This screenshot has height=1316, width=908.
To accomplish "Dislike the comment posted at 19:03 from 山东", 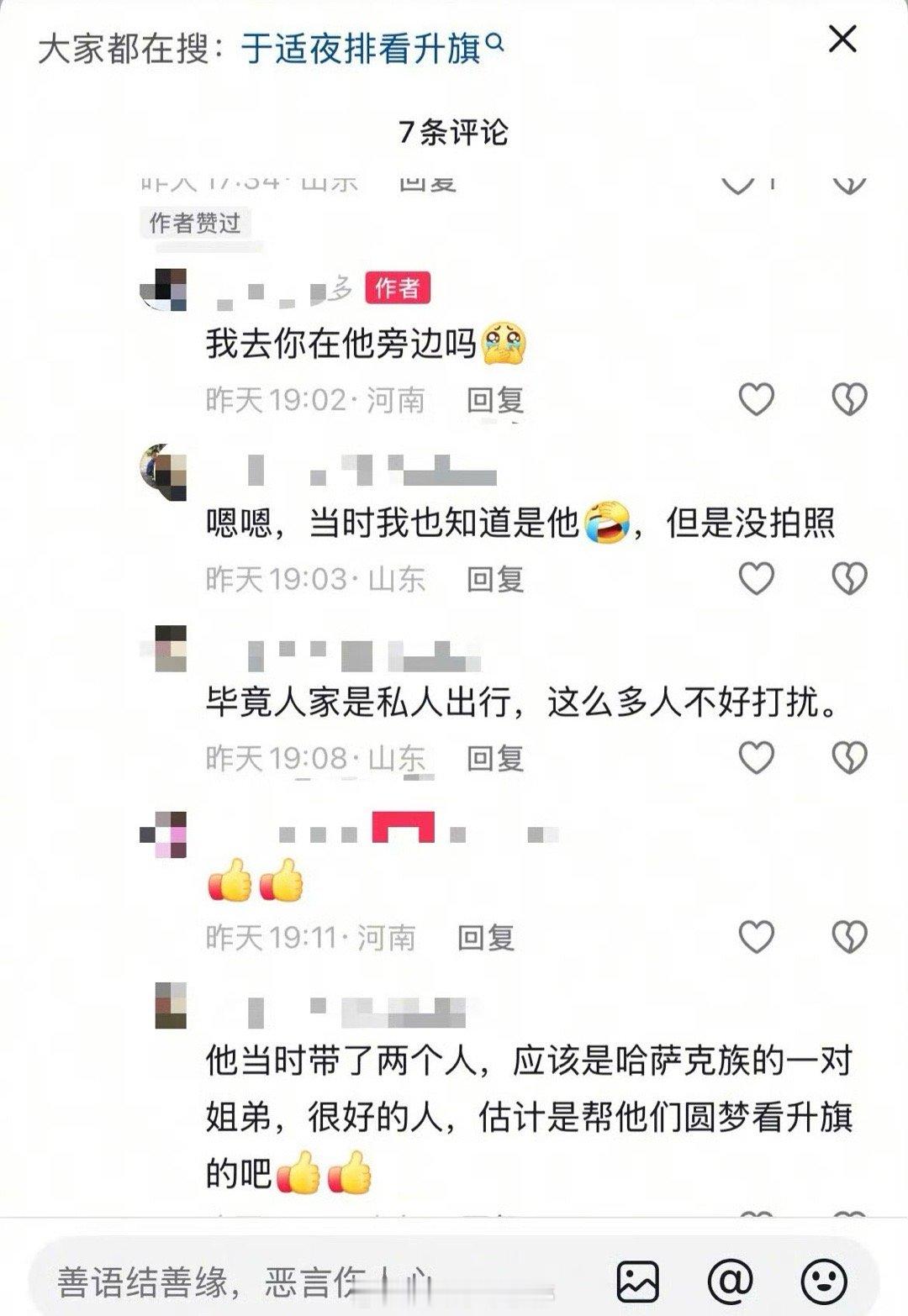I will point(849,578).
